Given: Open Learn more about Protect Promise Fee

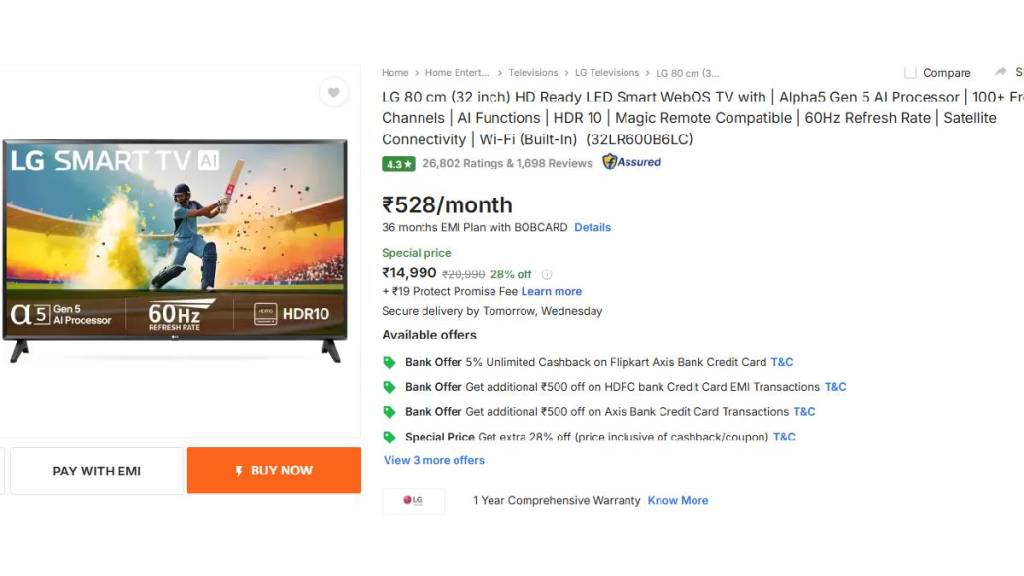Looking at the screenshot, I should [551, 291].
